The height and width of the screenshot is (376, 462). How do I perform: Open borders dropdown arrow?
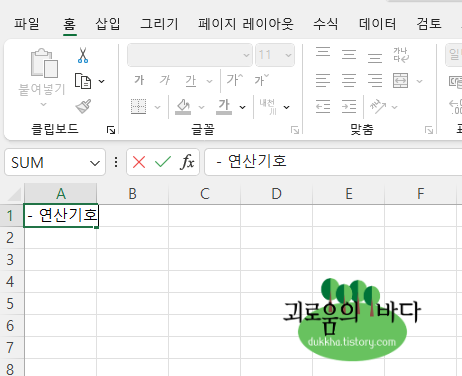(157, 107)
